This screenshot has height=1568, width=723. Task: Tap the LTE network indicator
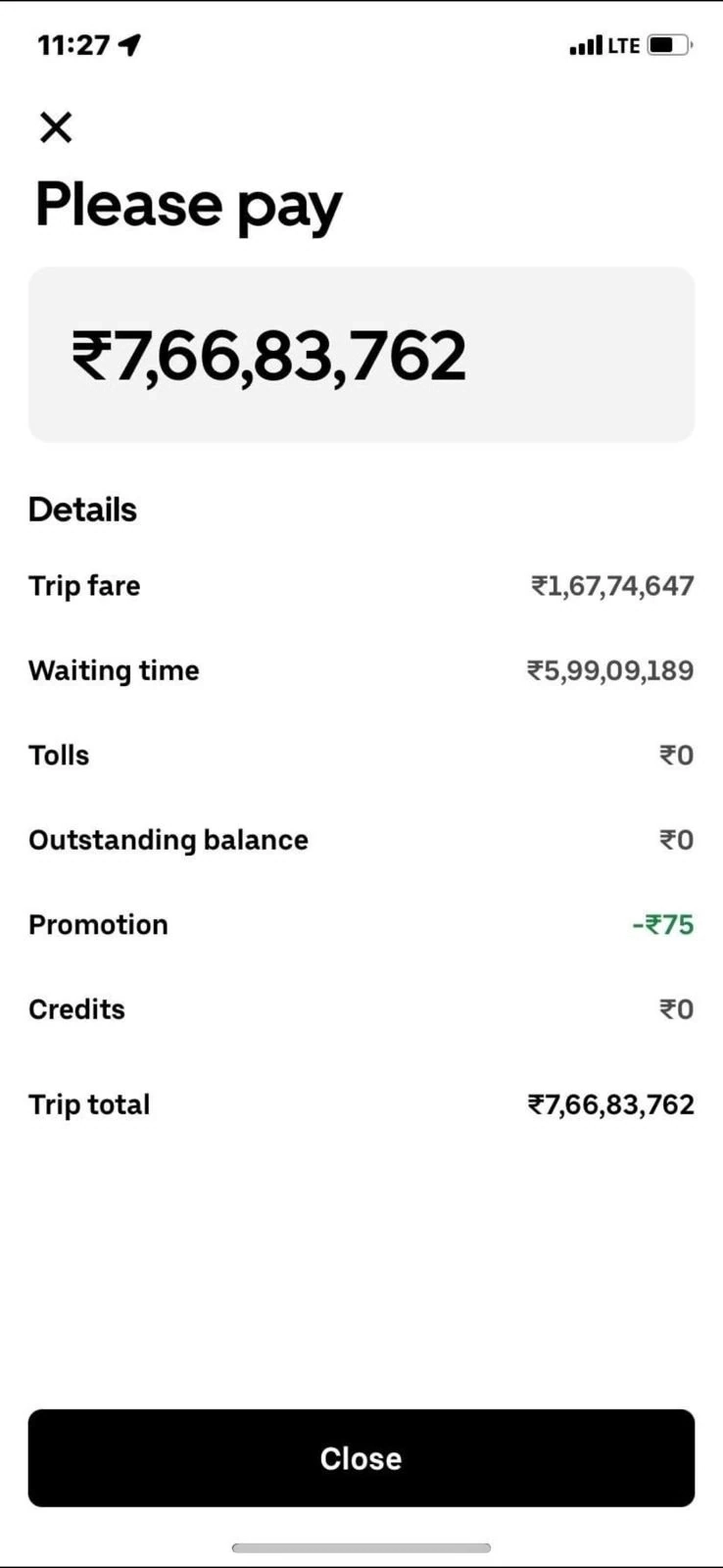624,46
